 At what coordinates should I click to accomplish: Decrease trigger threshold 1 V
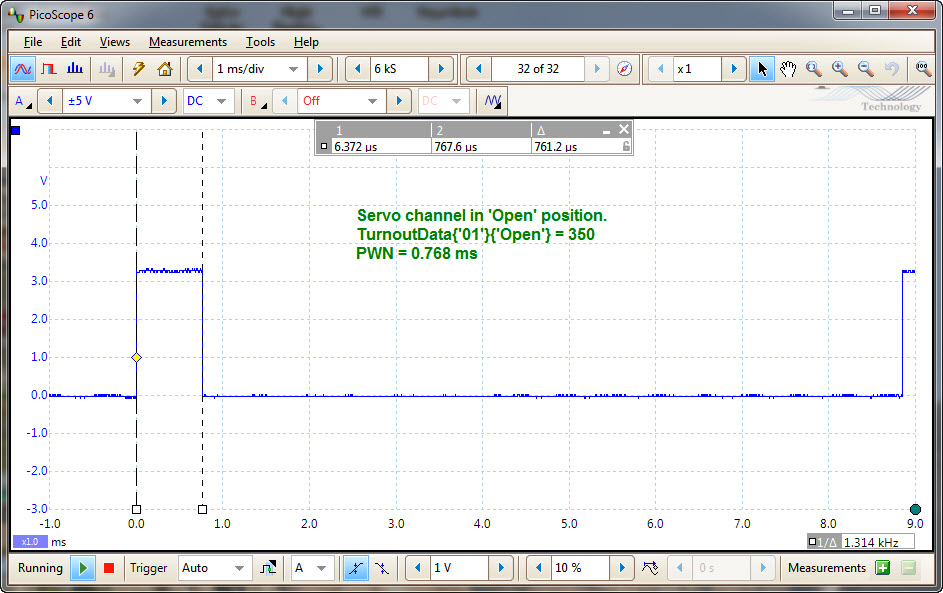point(417,568)
